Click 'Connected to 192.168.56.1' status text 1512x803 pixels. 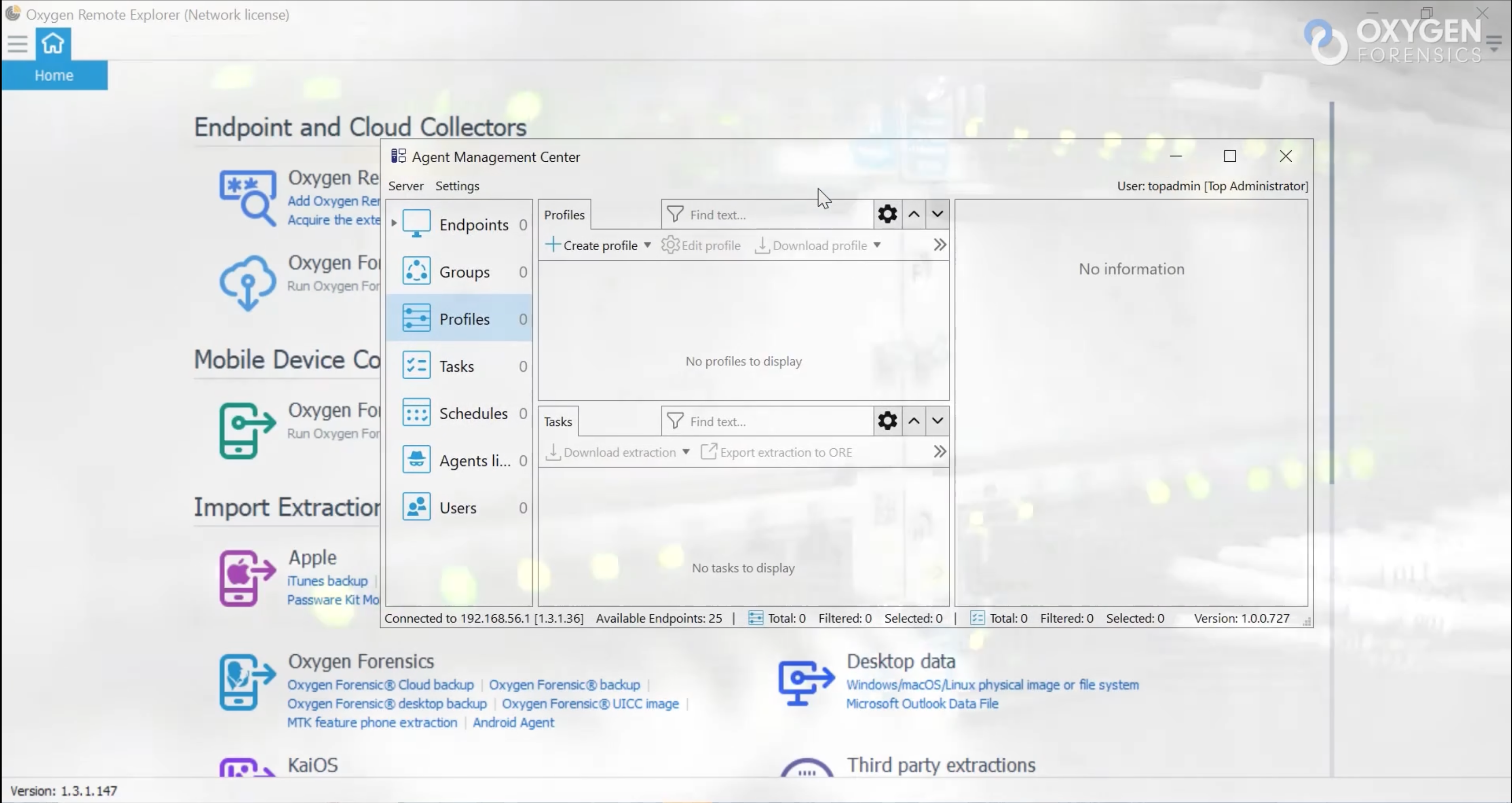tap(484, 618)
